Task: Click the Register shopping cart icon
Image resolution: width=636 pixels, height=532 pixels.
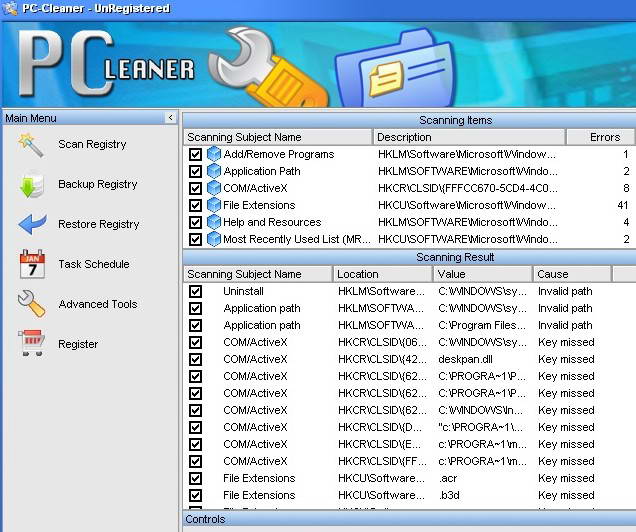Action: pos(31,343)
